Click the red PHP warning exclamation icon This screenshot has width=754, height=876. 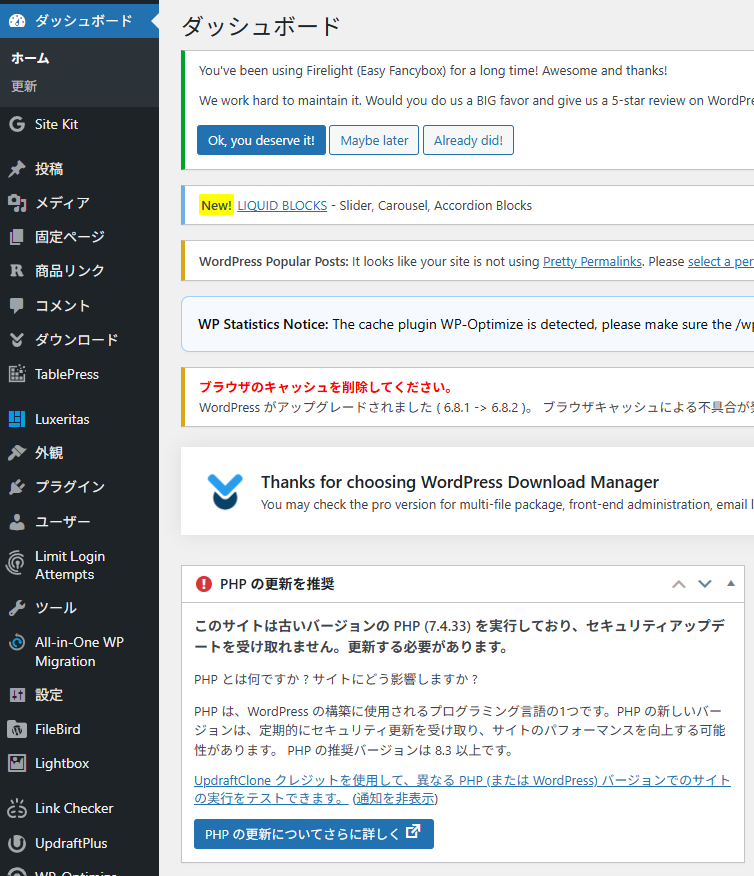(x=204, y=584)
